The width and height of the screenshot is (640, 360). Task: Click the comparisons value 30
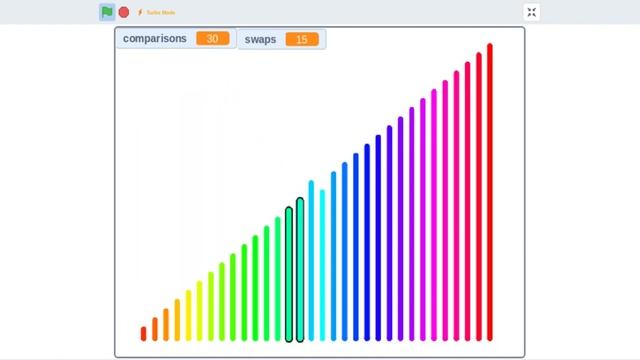click(213, 38)
